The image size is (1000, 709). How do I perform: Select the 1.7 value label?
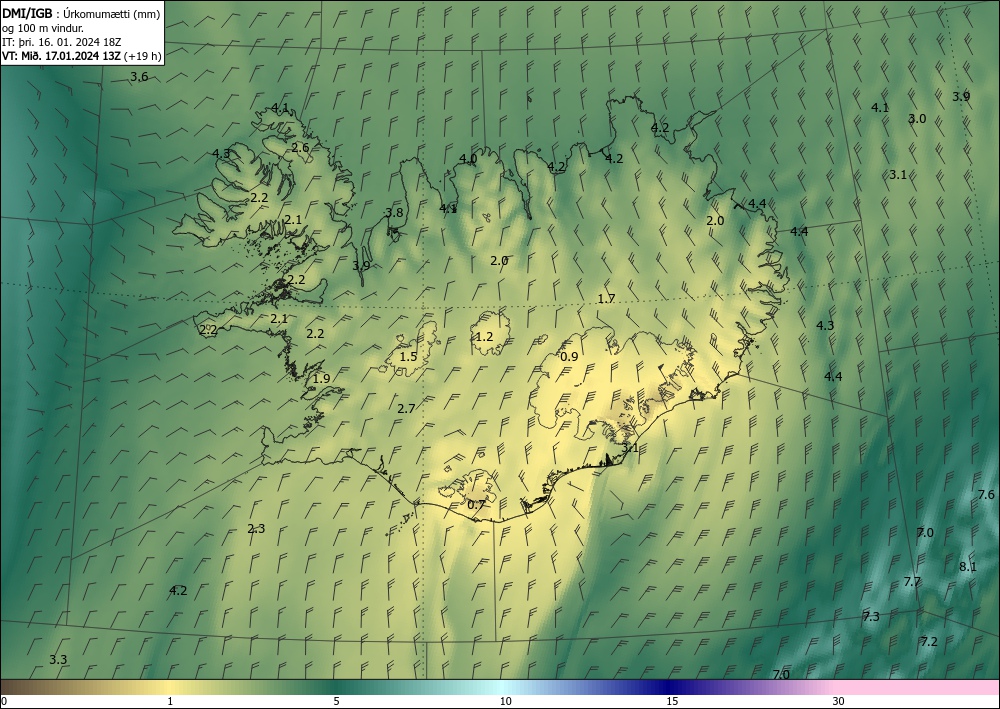coord(607,299)
